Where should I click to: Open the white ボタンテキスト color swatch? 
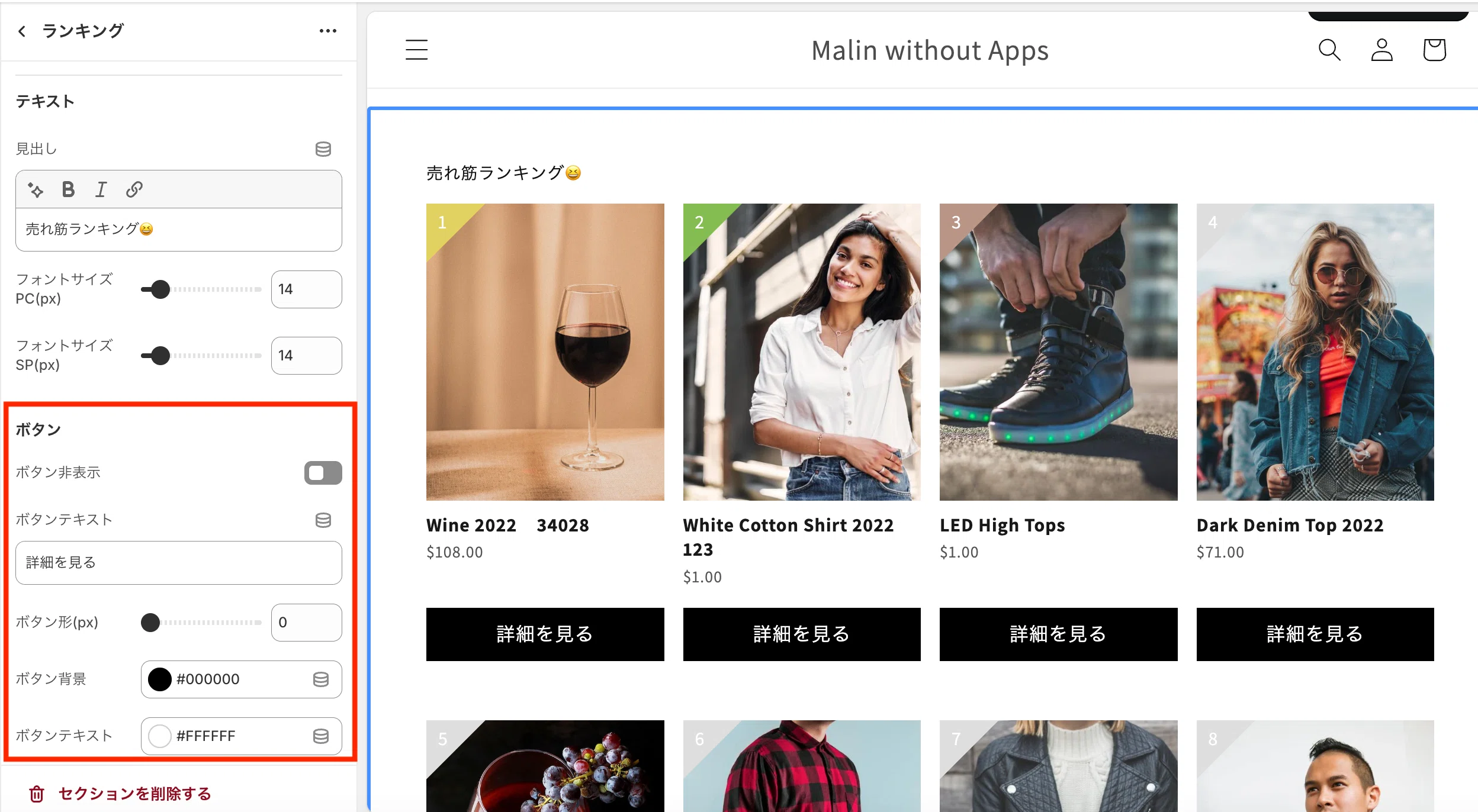click(160, 736)
